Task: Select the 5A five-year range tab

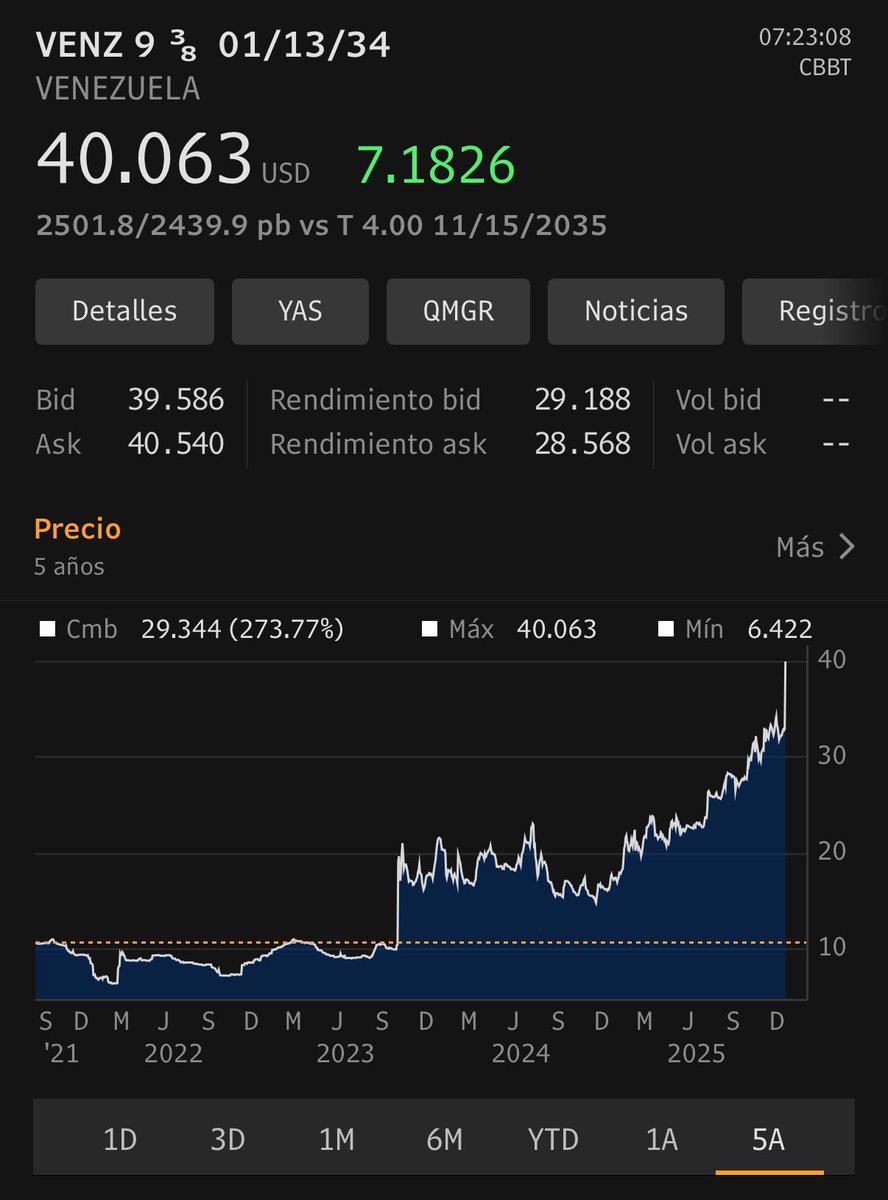Action: coord(769,1140)
